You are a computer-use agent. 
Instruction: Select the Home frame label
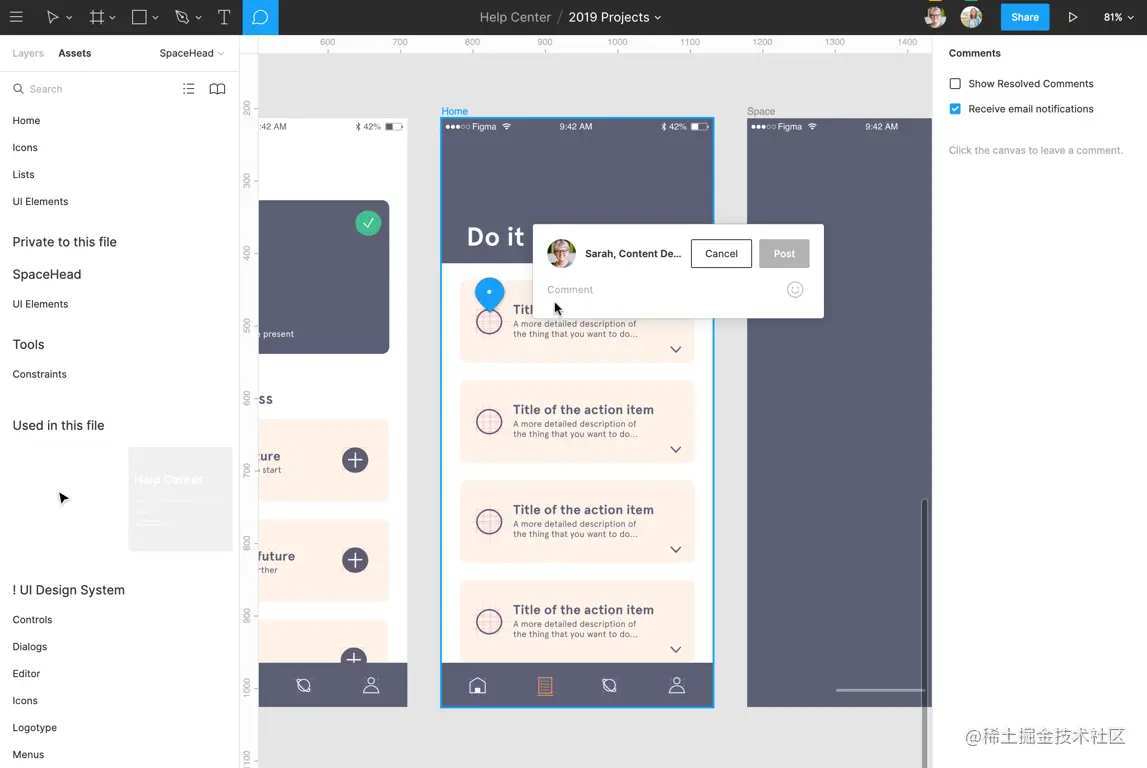pos(454,111)
